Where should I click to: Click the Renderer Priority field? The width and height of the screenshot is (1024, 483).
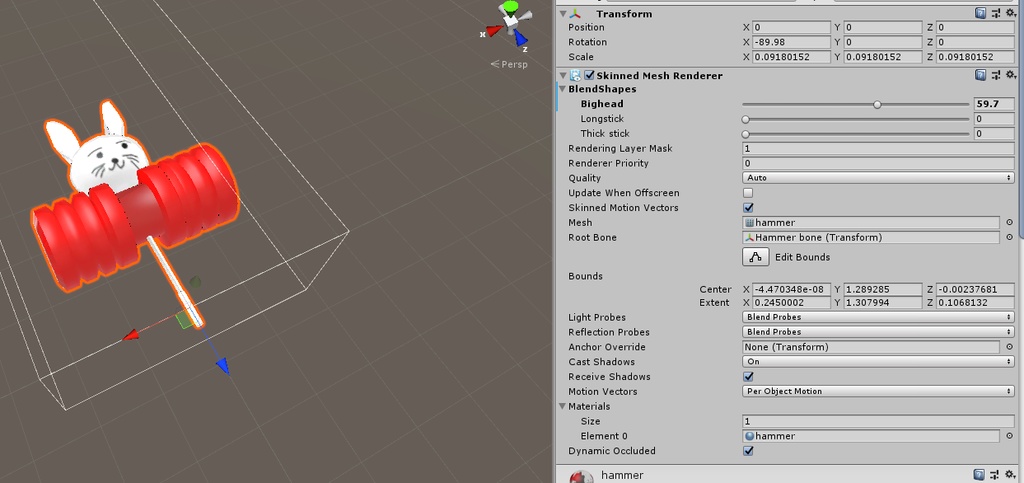coord(878,164)
